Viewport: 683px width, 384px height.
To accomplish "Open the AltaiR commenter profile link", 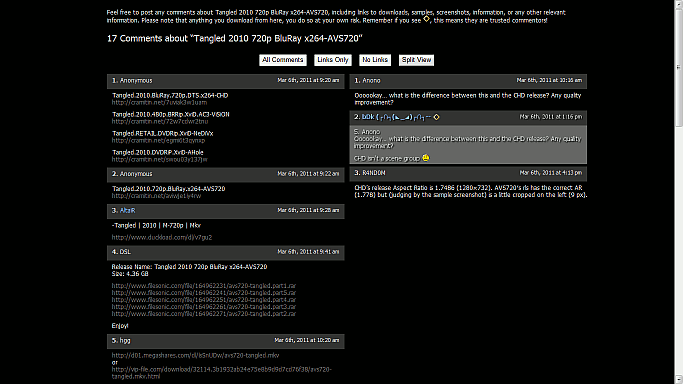I will click(128, 211).
